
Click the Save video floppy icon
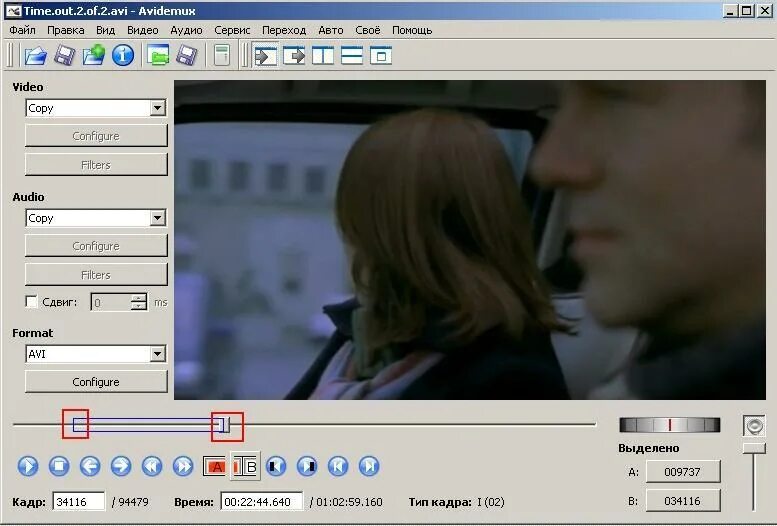[x=64, y=55]
